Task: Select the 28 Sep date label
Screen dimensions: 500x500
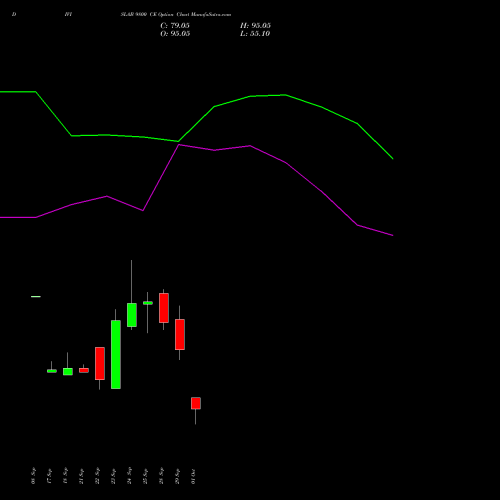Action: (161, 476)
